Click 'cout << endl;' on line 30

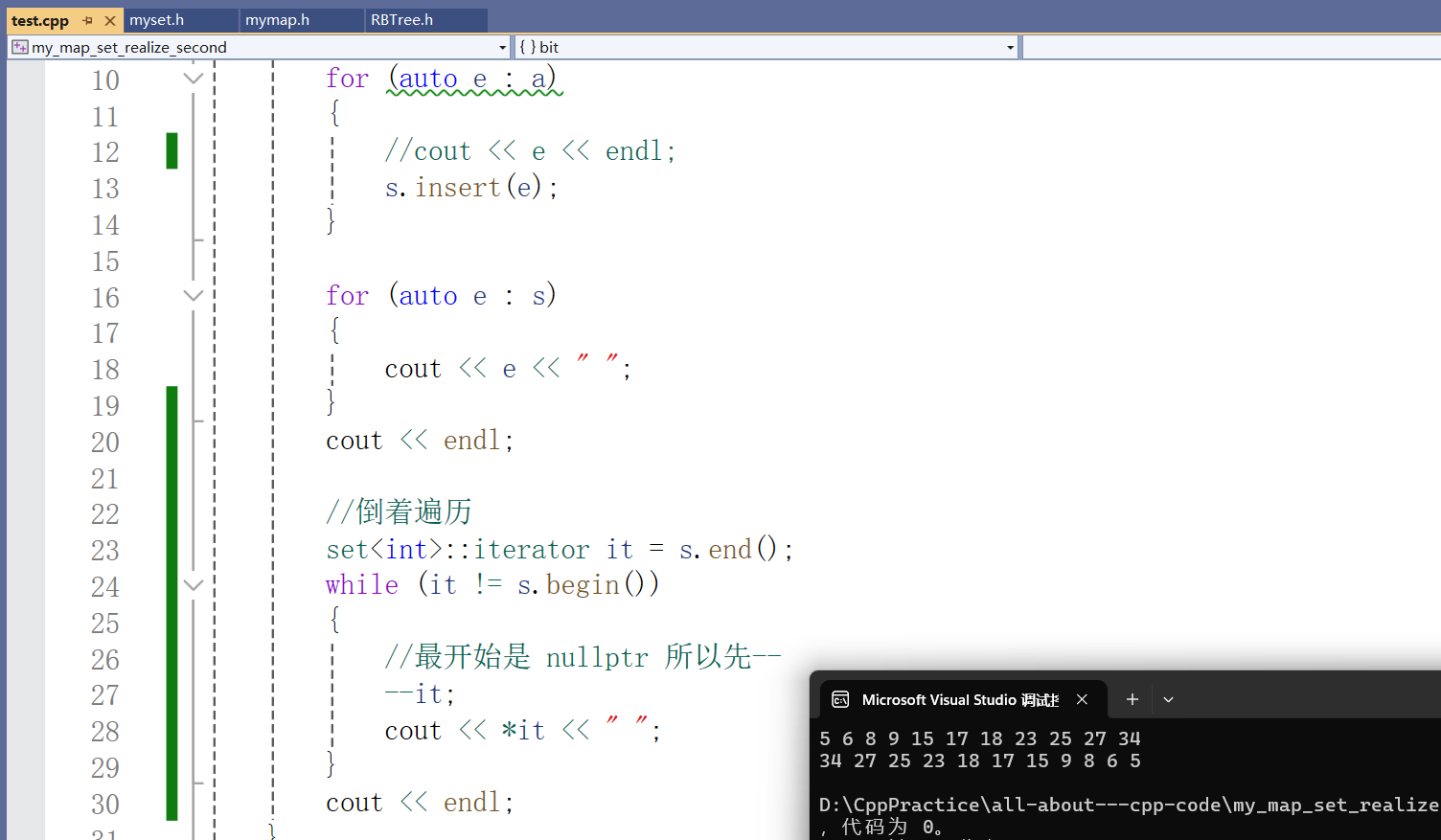[x=420, y=803]
